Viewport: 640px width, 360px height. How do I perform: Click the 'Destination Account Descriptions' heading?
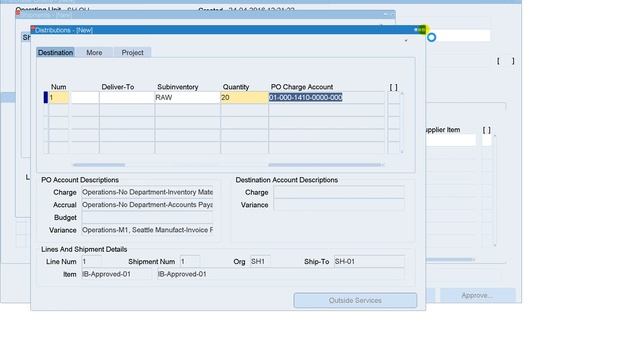point(287,180)
